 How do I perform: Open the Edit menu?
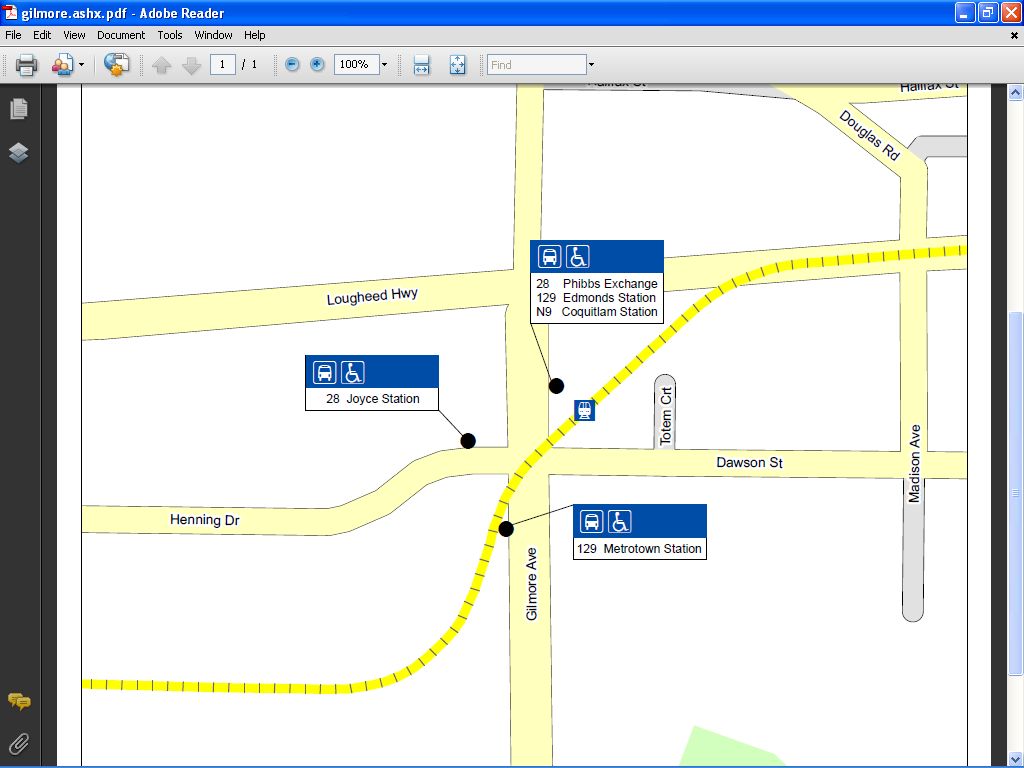pos(42,35)
